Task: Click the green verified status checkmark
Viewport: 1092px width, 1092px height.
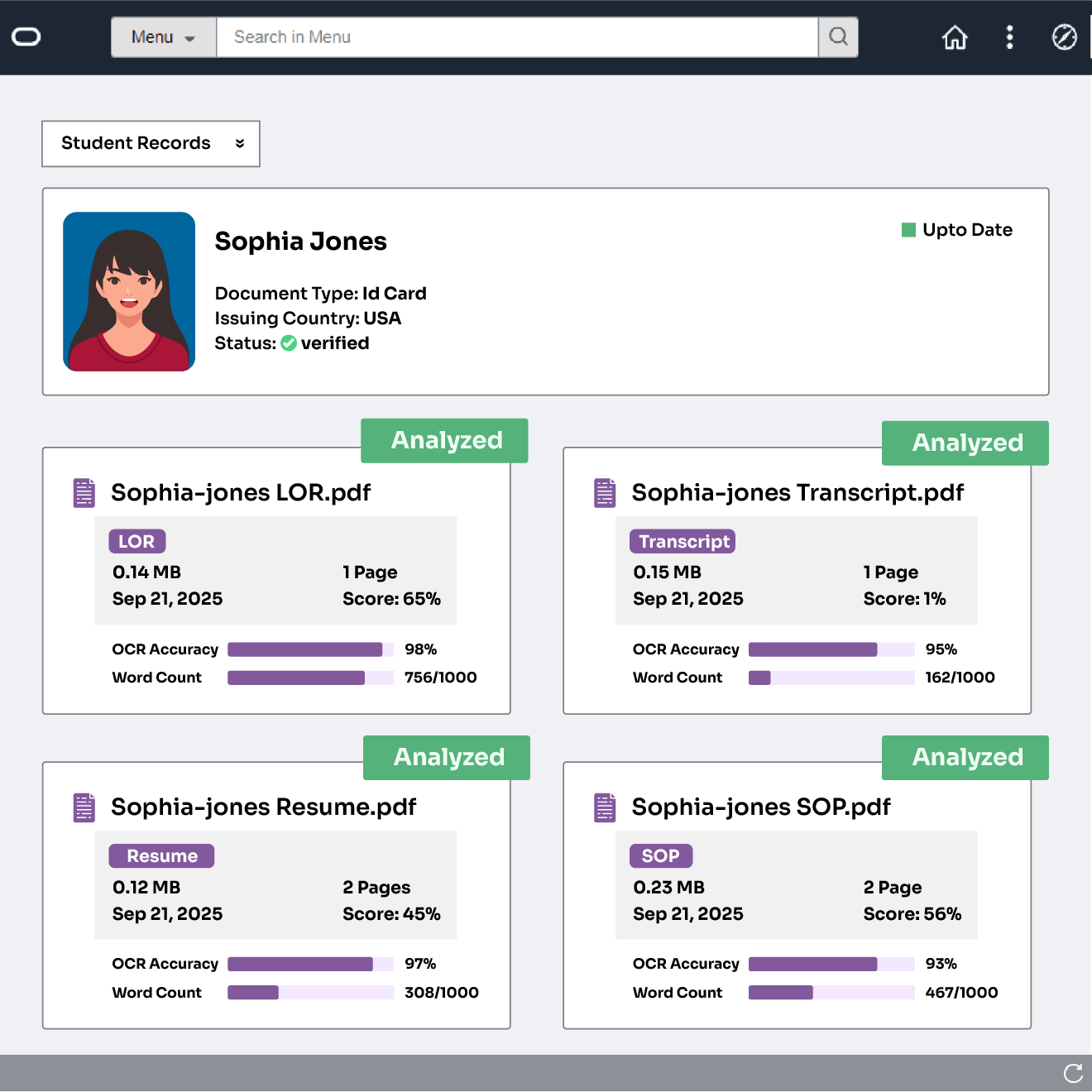Action: tap(289, 343)
